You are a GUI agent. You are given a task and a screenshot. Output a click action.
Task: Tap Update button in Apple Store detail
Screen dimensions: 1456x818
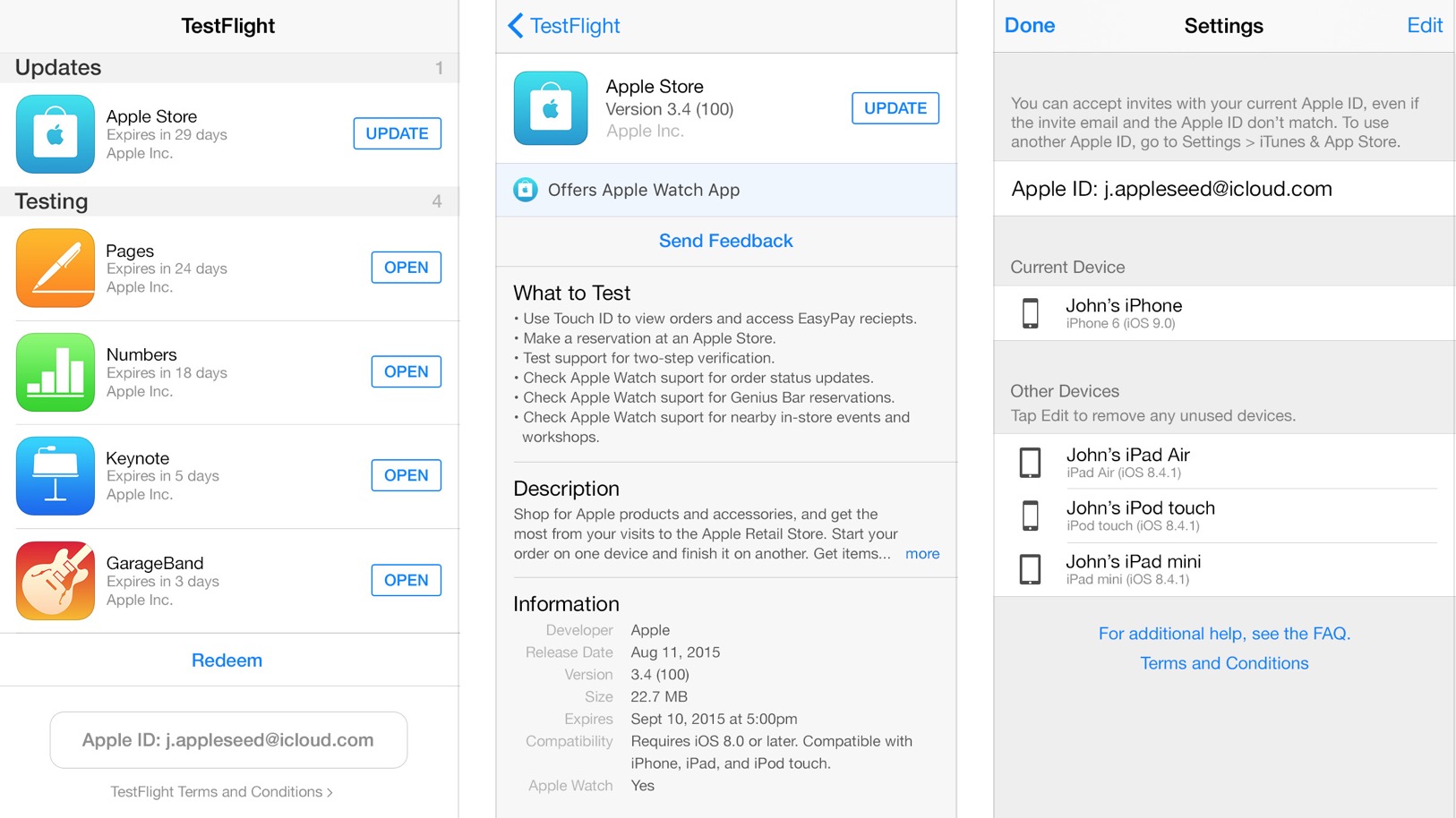click(895, 108)
